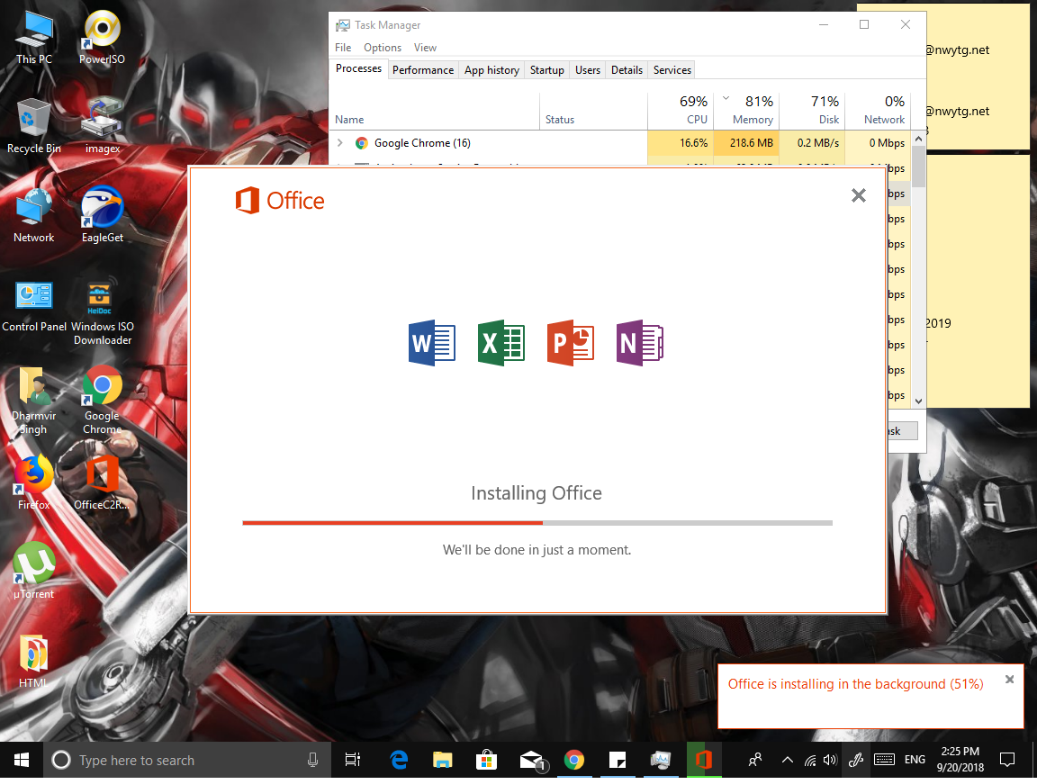The image size is (1037, 778).
Task: Select the PowerPoint icon in the installer
Action: click(x=570, y=343)
